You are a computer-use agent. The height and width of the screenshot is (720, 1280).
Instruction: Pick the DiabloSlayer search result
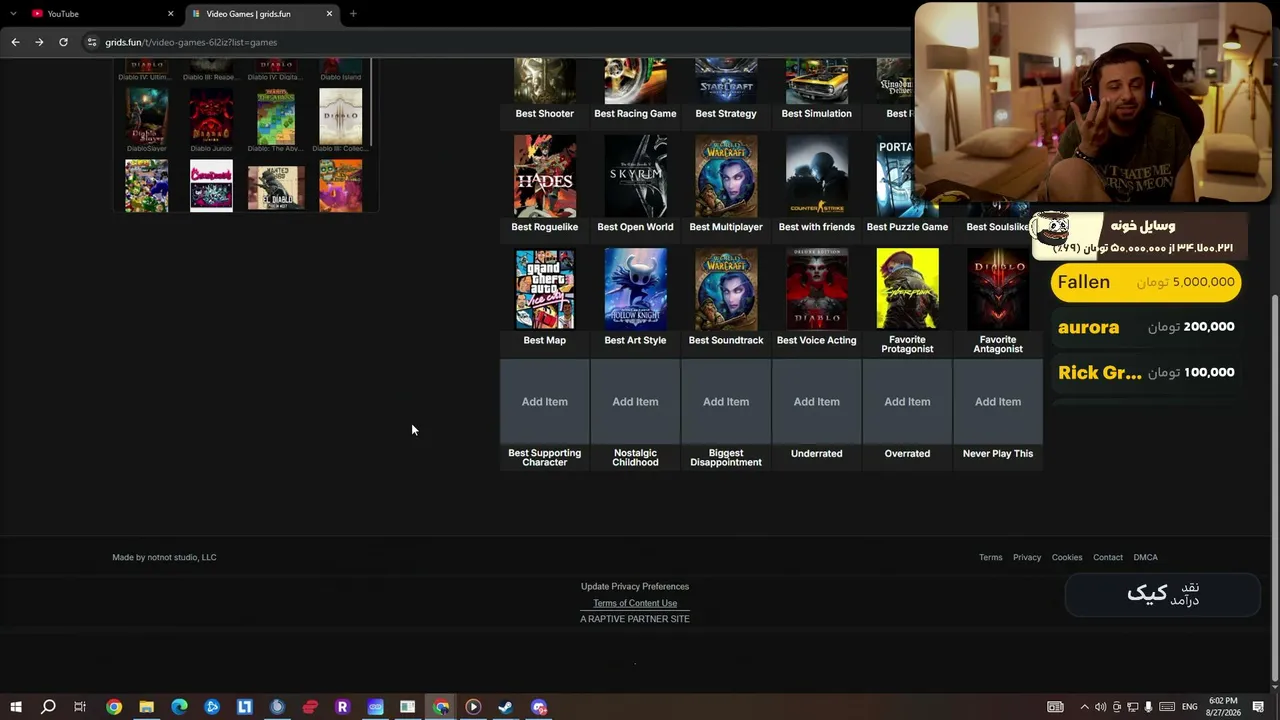(146, 115)
